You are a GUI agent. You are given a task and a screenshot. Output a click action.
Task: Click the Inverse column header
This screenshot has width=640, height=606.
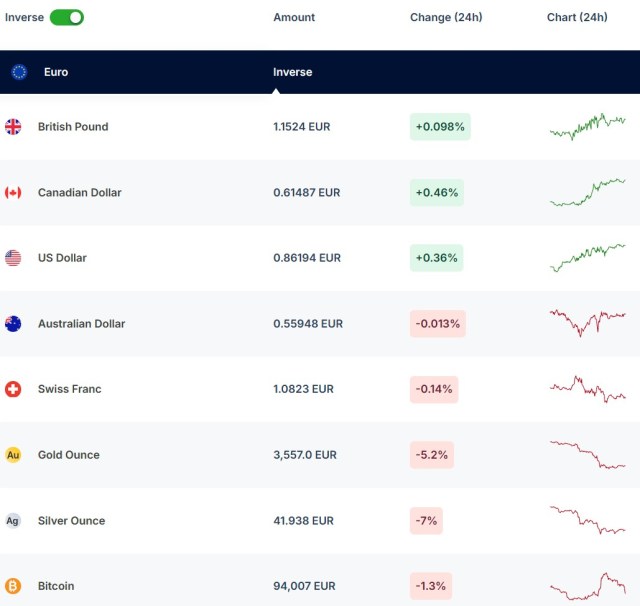point(293,72)
